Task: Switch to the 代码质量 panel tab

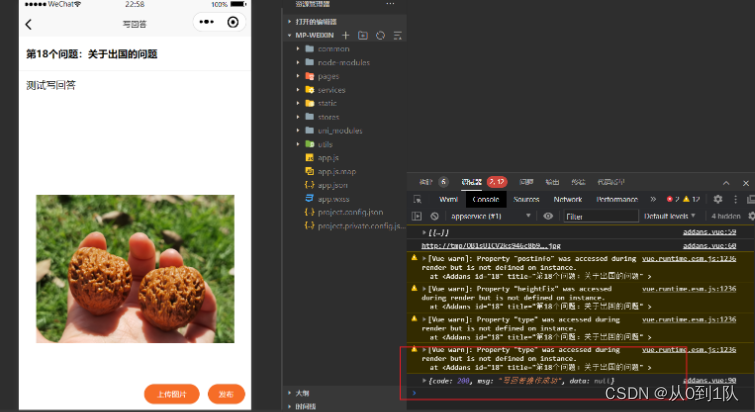Action: (x=611, y=182)
